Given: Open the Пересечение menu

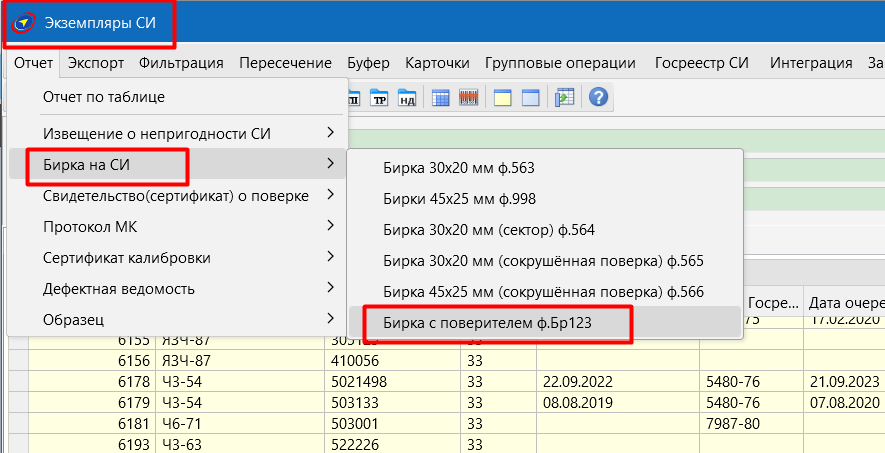Looking at the screenshot, I should tap(285, 63).
